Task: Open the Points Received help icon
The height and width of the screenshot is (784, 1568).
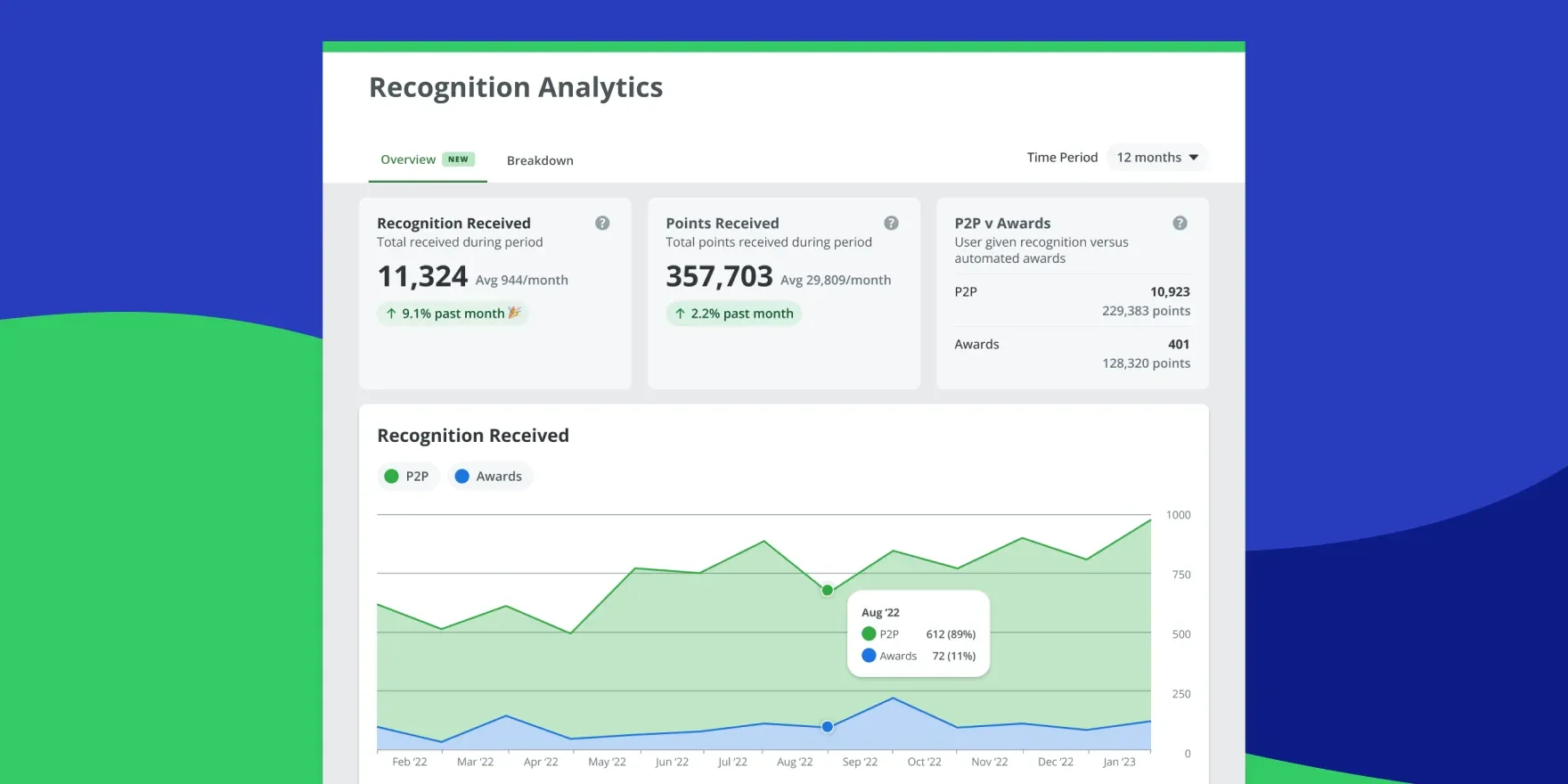Action: 891,223
